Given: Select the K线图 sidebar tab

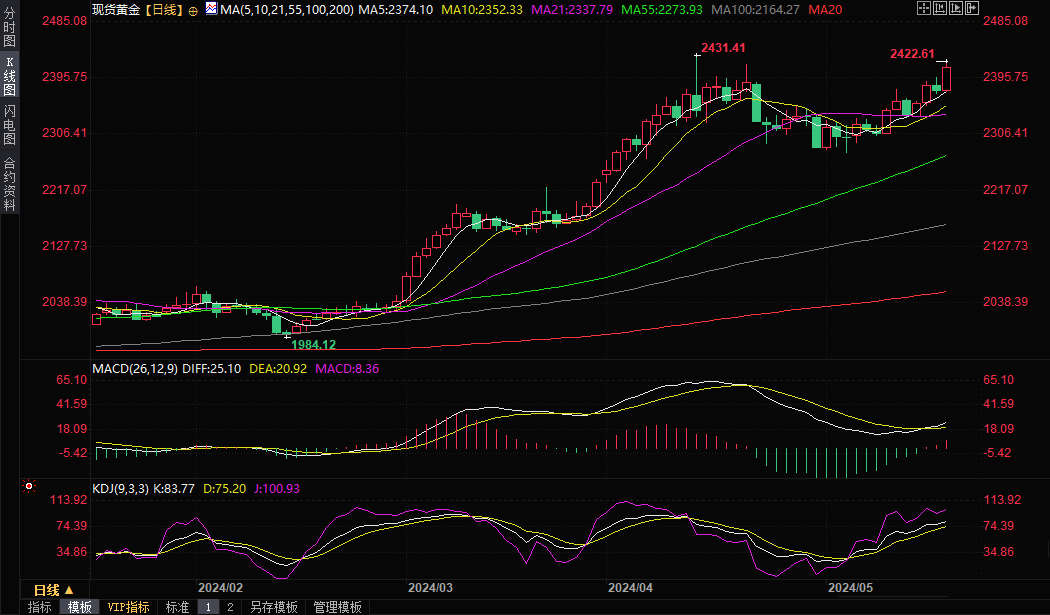Looking at the screenshot, I should 9,76.
